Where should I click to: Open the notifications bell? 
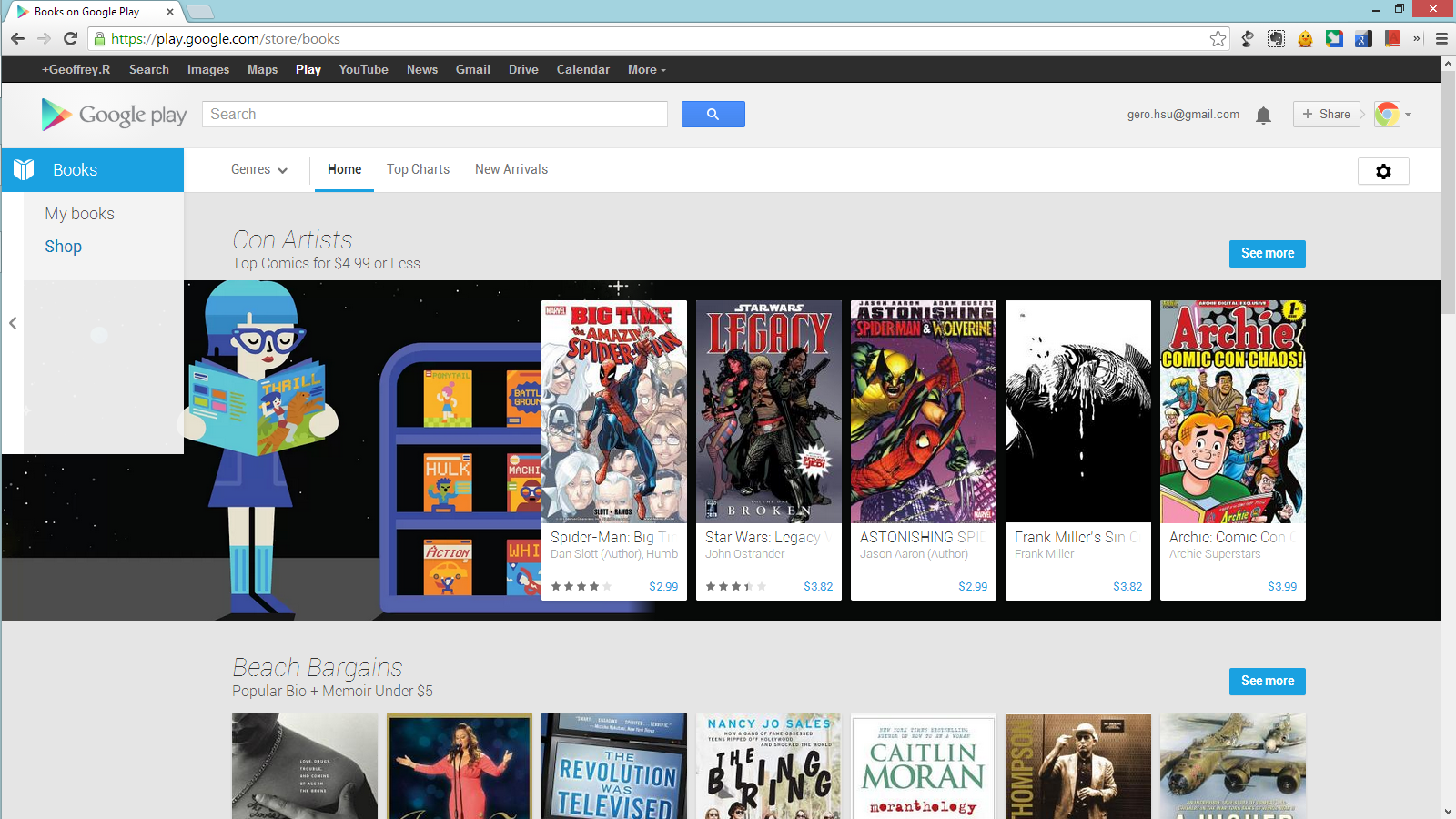(1263, 115)
